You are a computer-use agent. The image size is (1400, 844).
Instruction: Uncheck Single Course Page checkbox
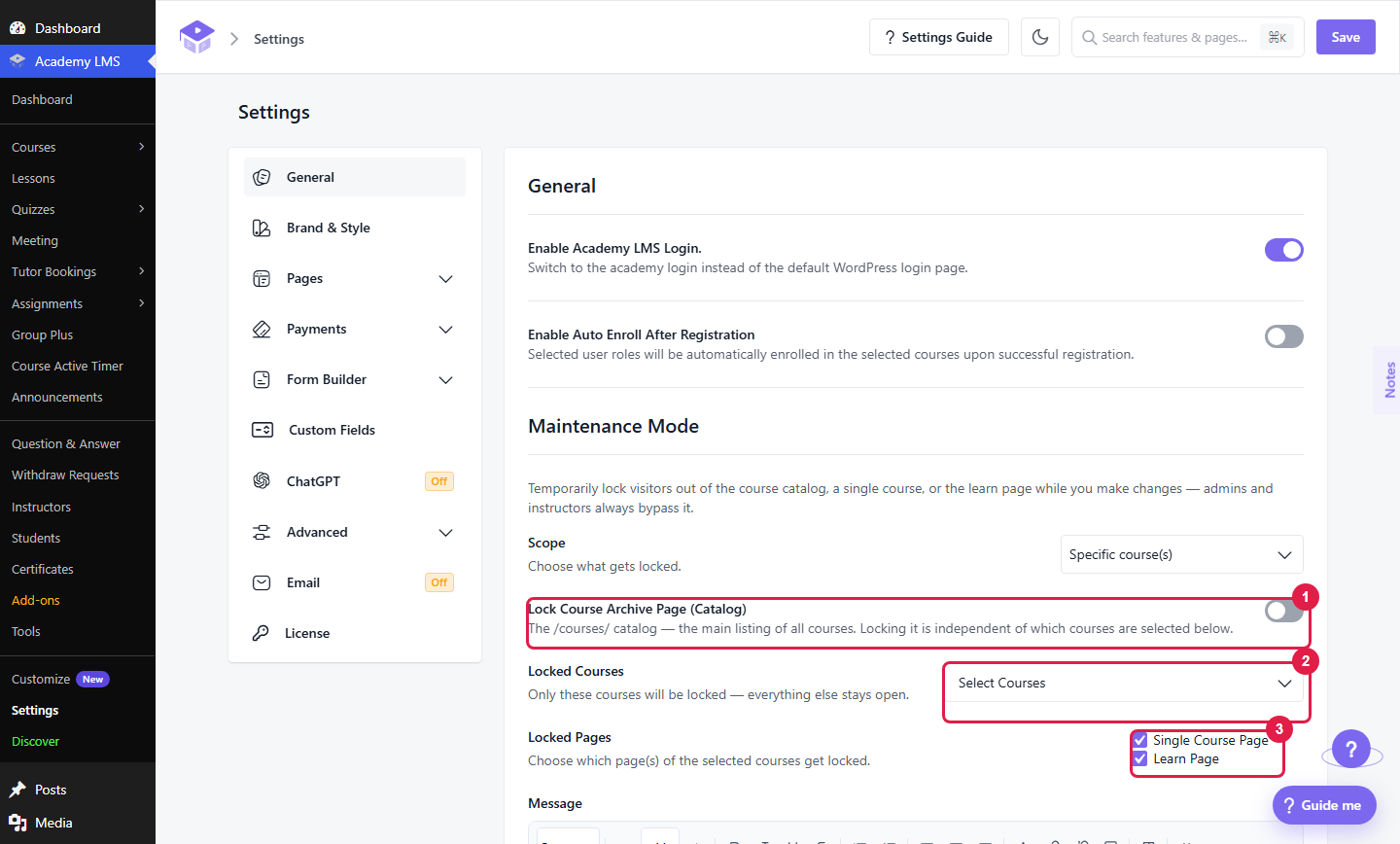tap(1140, 740)
